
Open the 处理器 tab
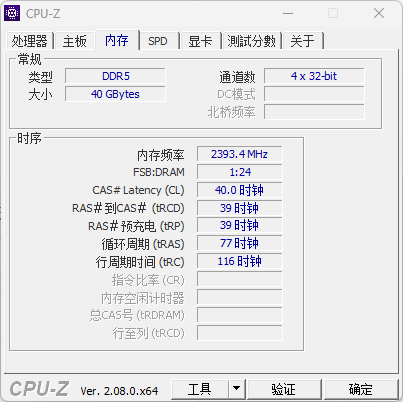(30, 41)
